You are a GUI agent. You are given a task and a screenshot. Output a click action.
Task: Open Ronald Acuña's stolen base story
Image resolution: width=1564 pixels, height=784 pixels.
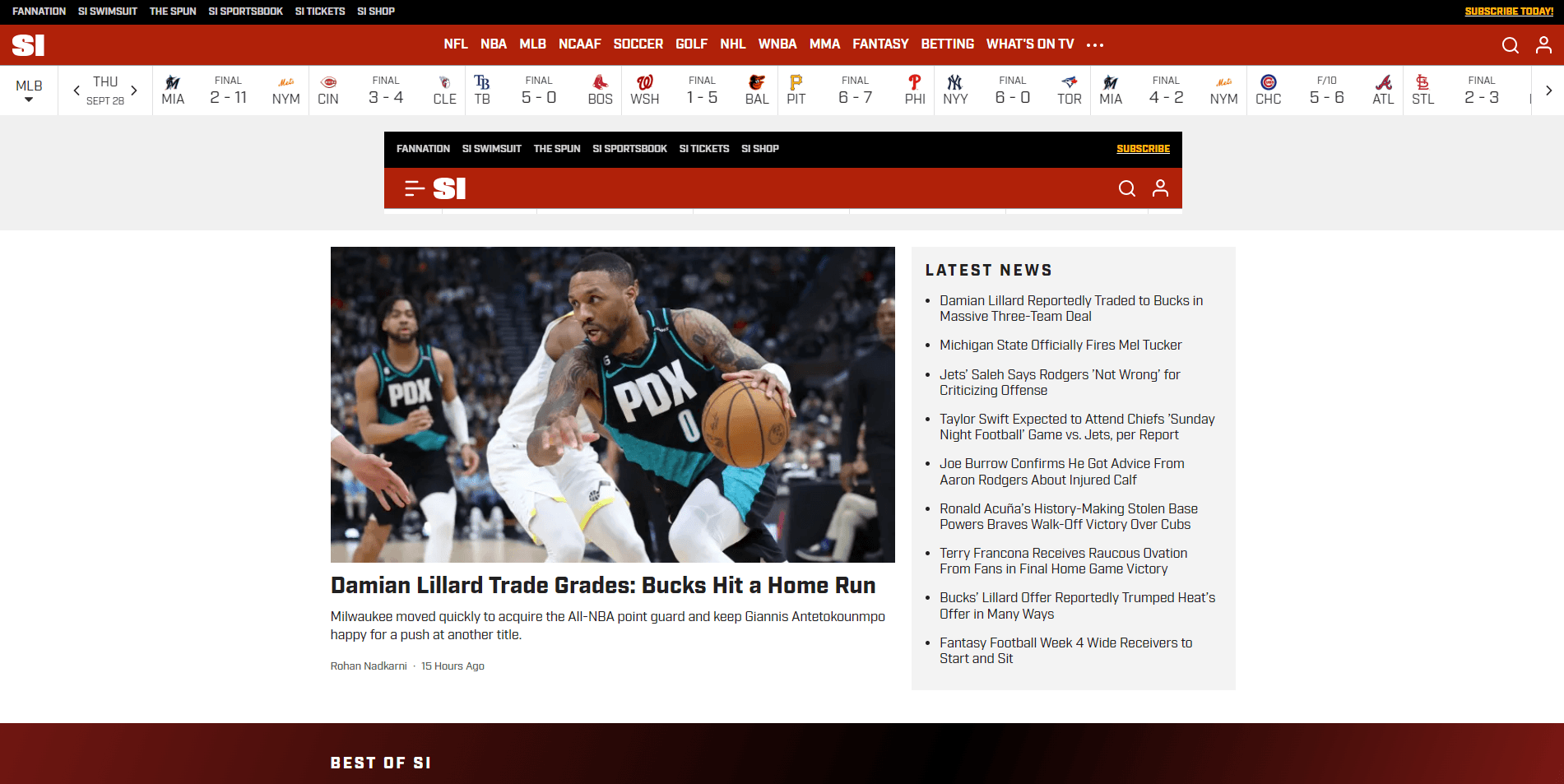pos(1069,517)
